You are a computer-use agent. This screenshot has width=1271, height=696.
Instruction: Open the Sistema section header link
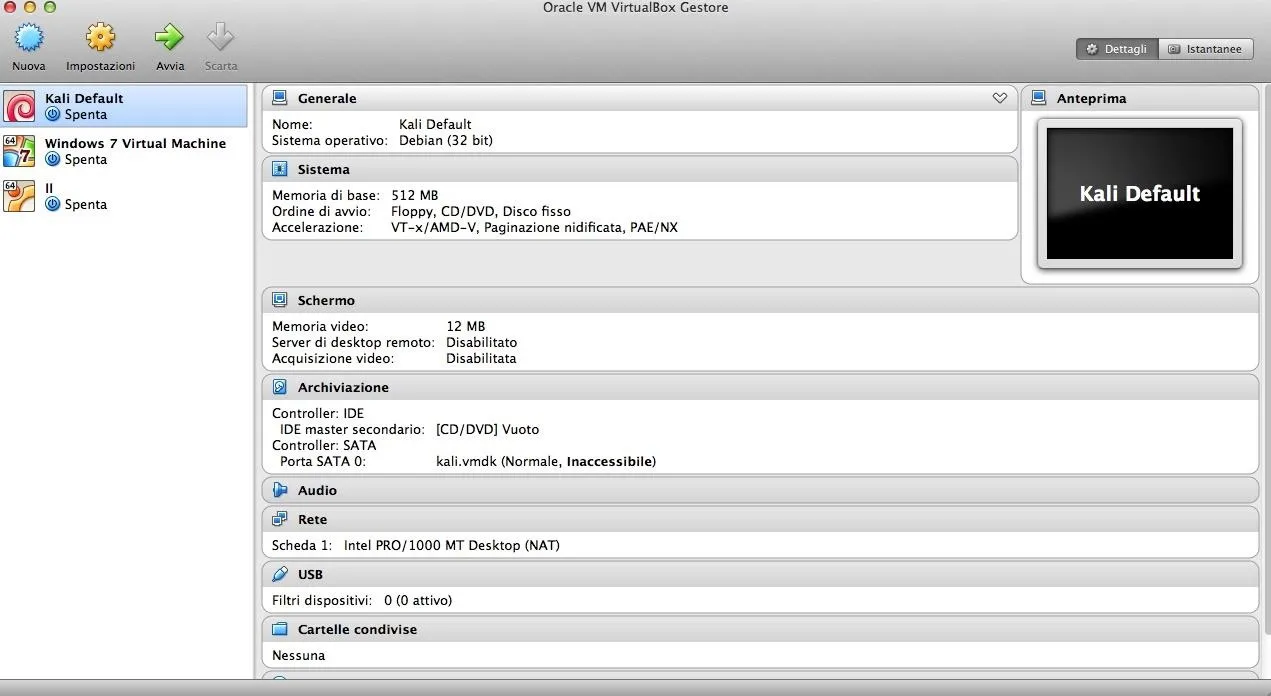[324, 169]
